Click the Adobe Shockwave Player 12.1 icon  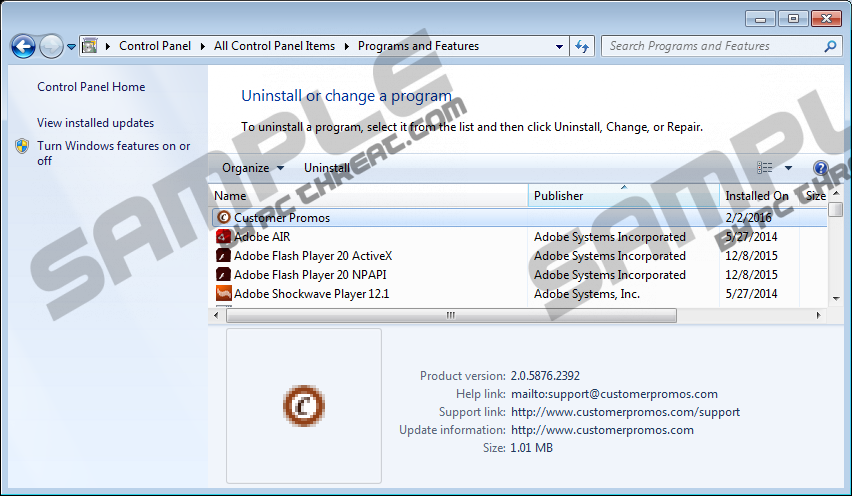224,294
